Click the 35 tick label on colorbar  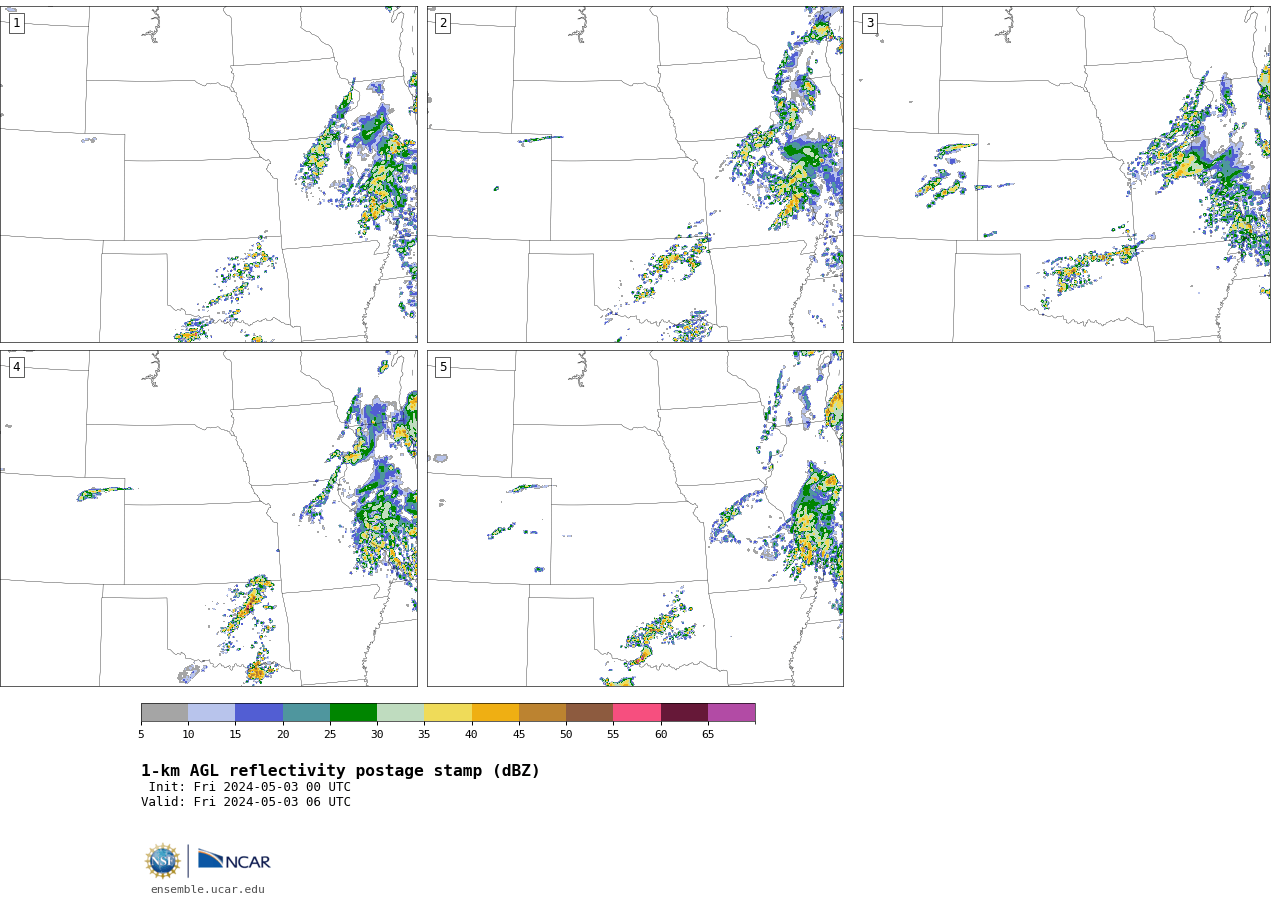click(x=424, y=735)
